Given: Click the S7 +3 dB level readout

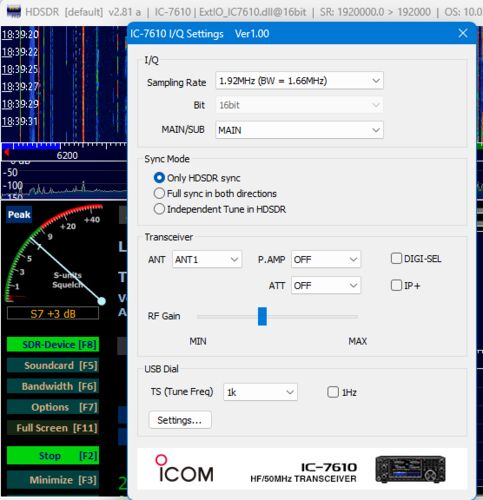Looking at the screenshot, I should click(x=53, y=314).
